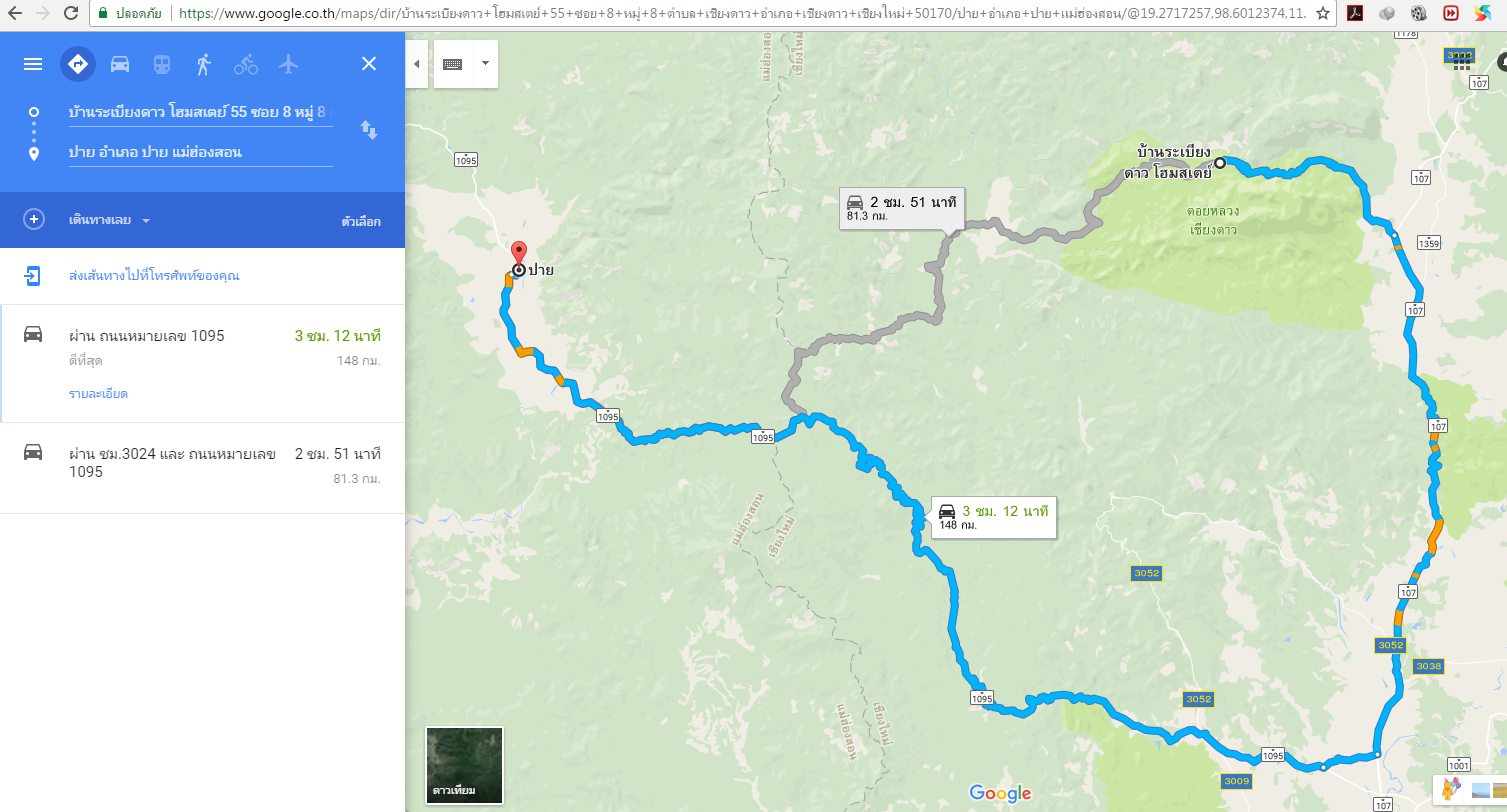Select the route via ถนนหมายเลข 1095
Image resolution: width=1507 pixels, height=812 pixels.
tap(202, 363)
